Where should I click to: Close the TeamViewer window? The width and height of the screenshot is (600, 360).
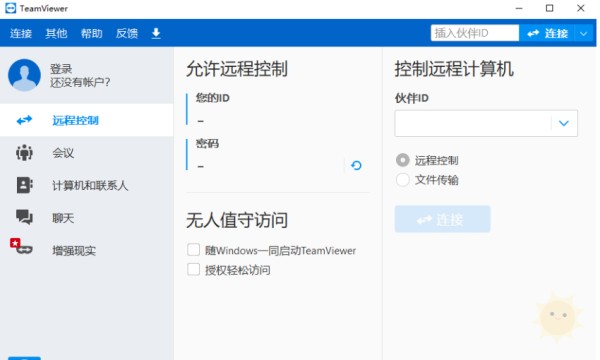(580, 8)
